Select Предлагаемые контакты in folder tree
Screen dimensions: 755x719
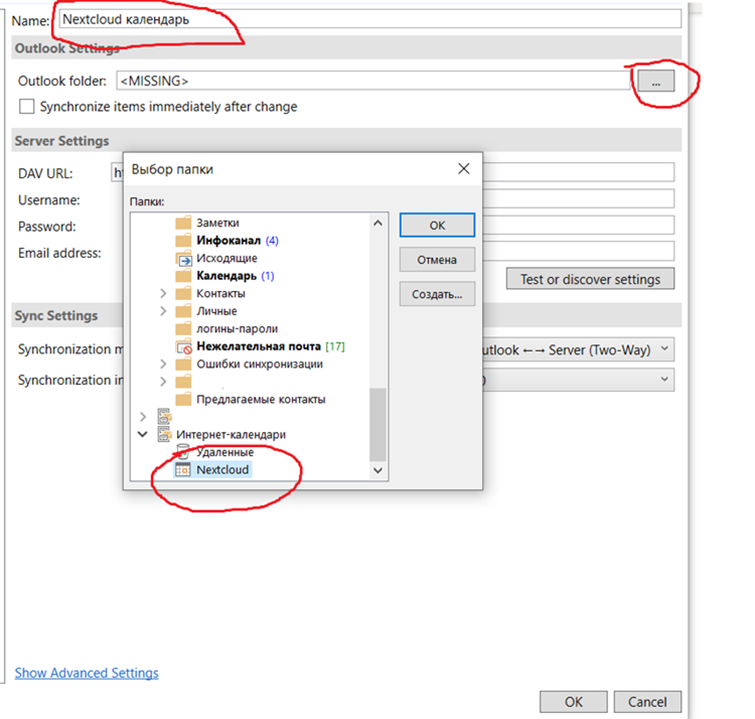[x=260, y=399]
